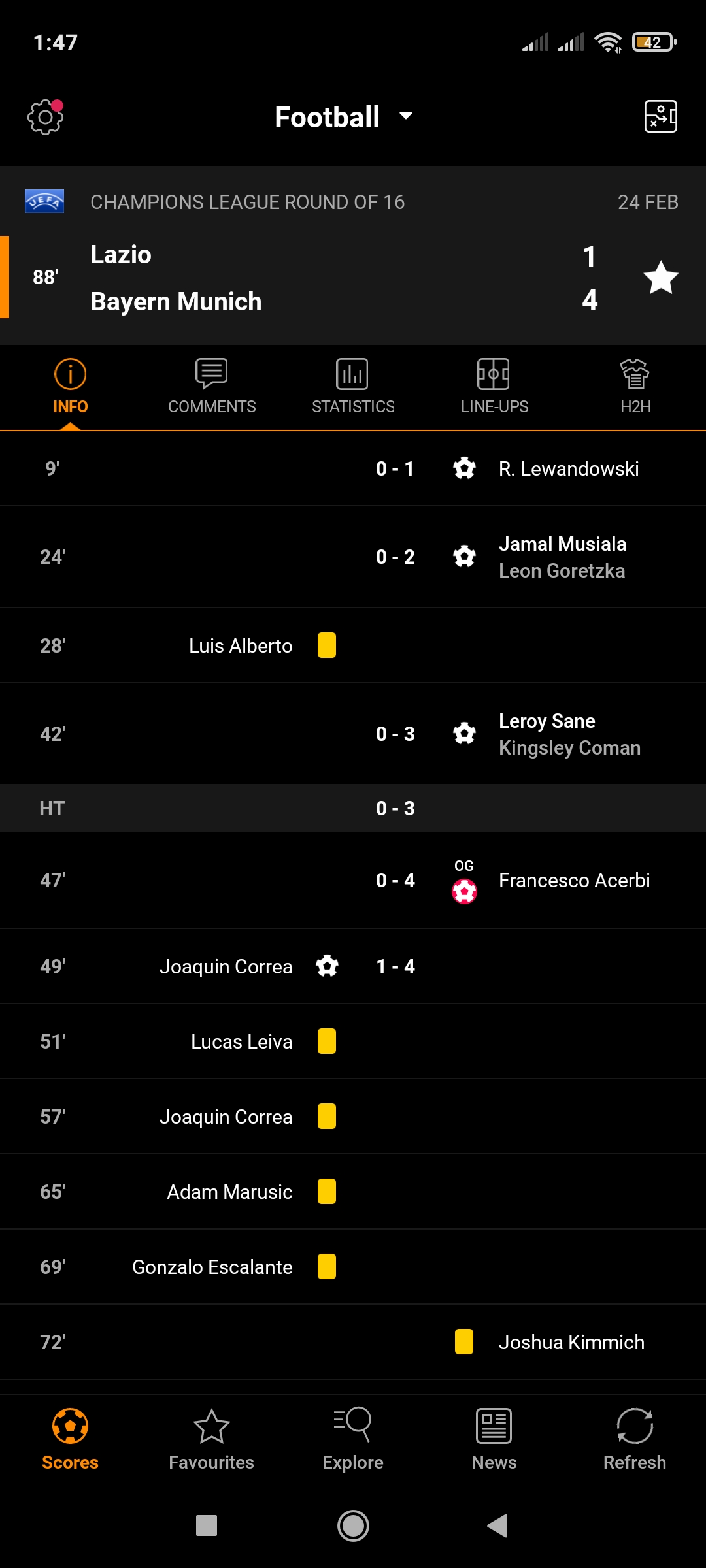706x1568 pixels.
Task: Refresh the live scores
Action: (x=635, y=1438)
